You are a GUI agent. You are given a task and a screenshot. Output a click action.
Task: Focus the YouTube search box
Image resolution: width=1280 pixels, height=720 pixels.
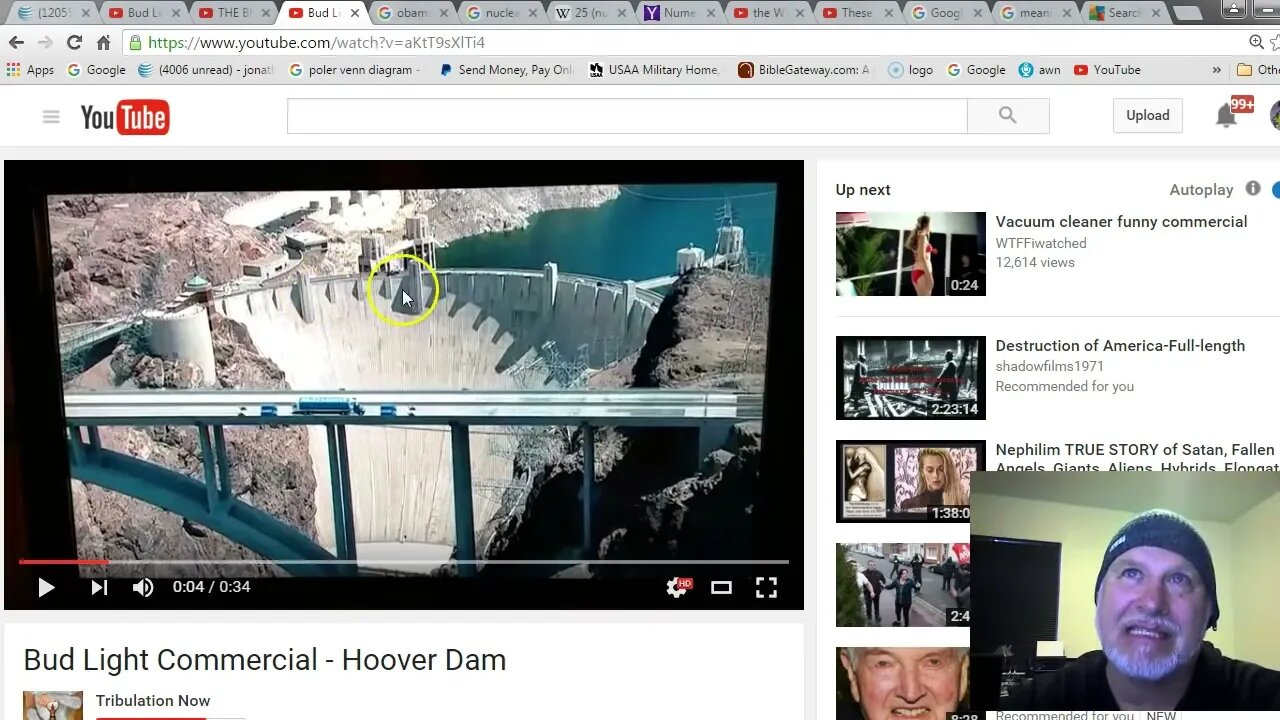tap(627, 116)
